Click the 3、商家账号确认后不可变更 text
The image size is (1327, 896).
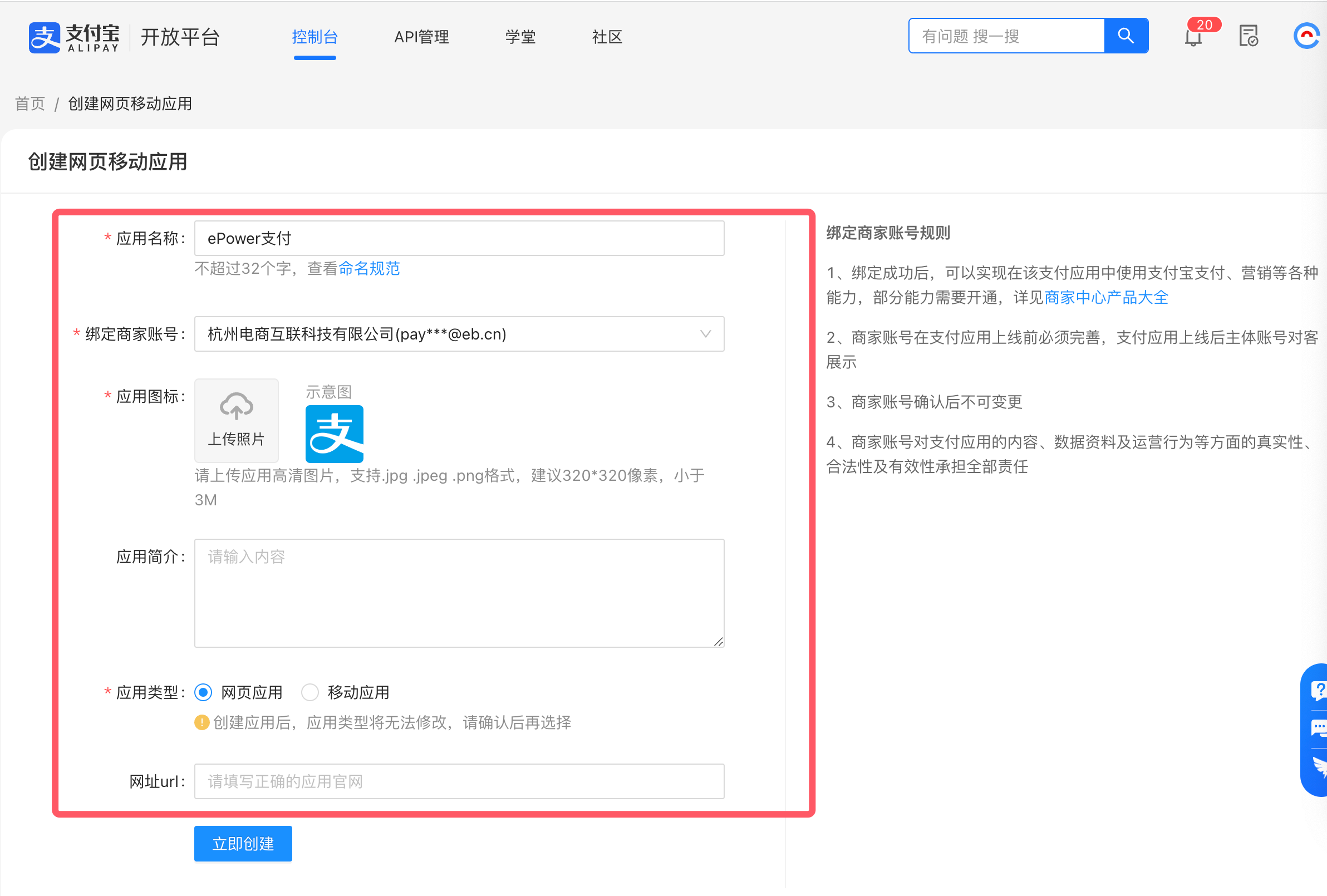click(924, 401)
